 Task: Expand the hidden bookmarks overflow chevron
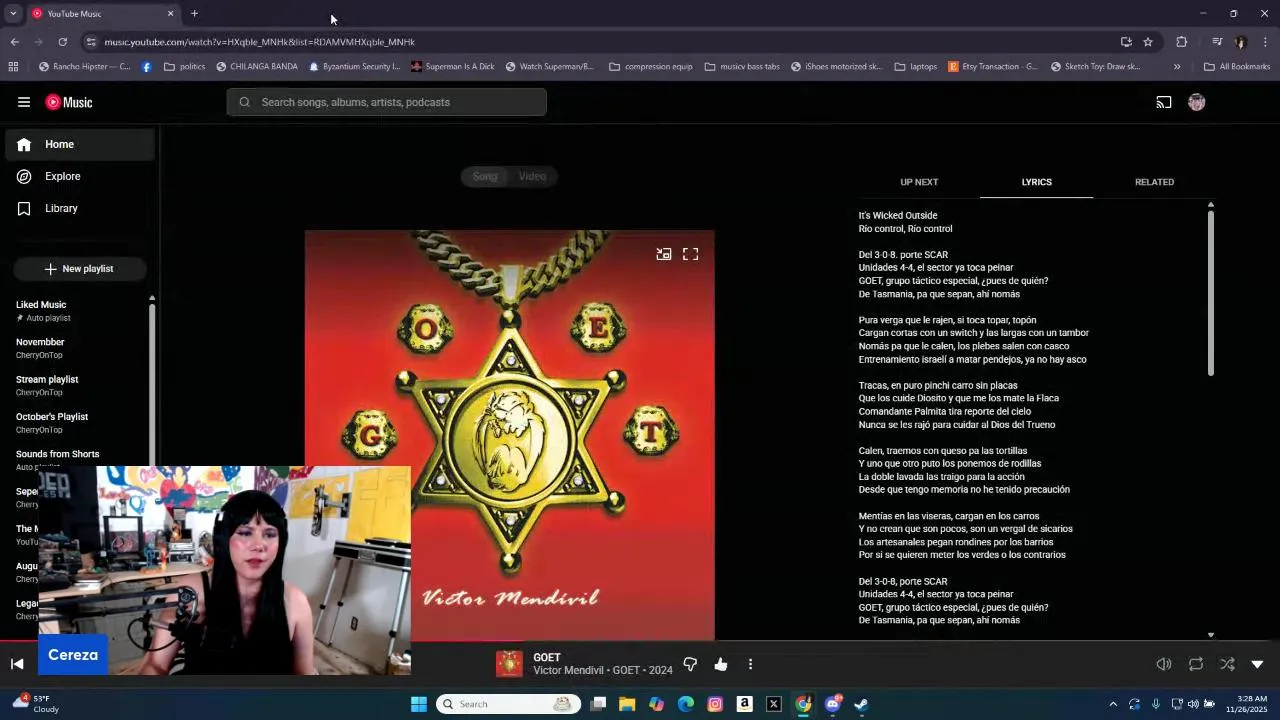[1177, 67]
